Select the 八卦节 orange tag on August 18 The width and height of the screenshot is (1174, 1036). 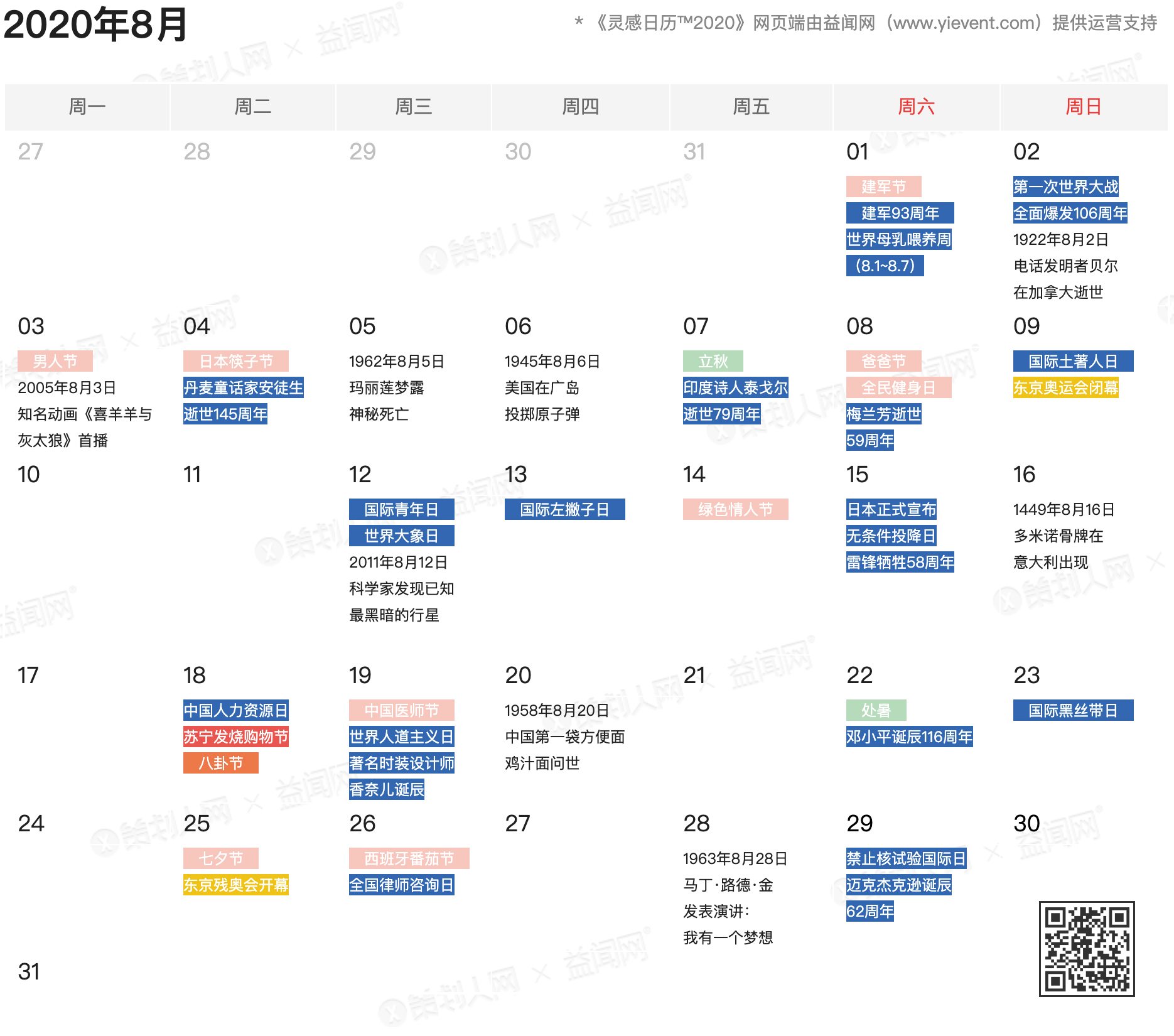(x=220, y=762)
